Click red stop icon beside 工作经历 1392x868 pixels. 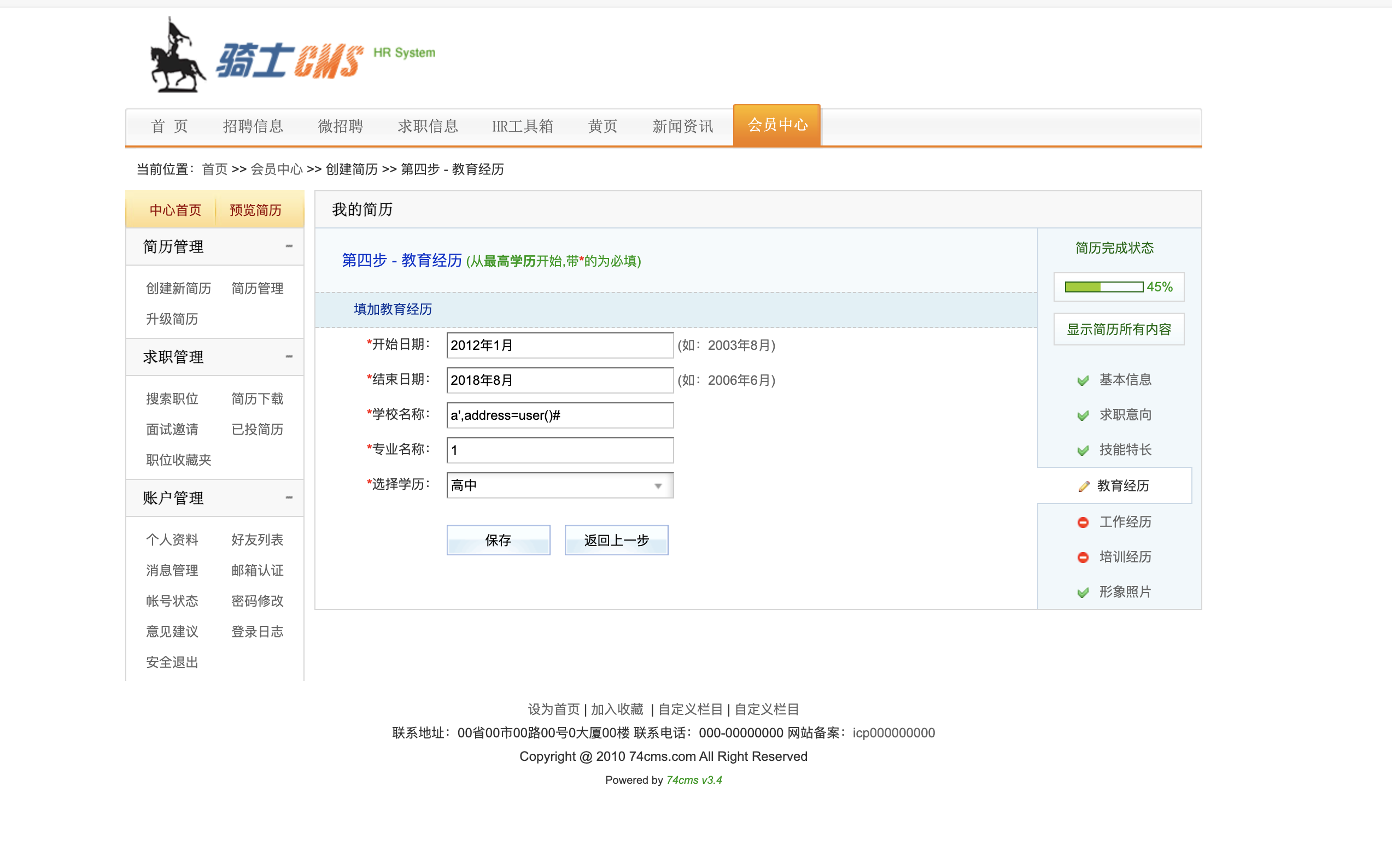tap(1083, 523)
